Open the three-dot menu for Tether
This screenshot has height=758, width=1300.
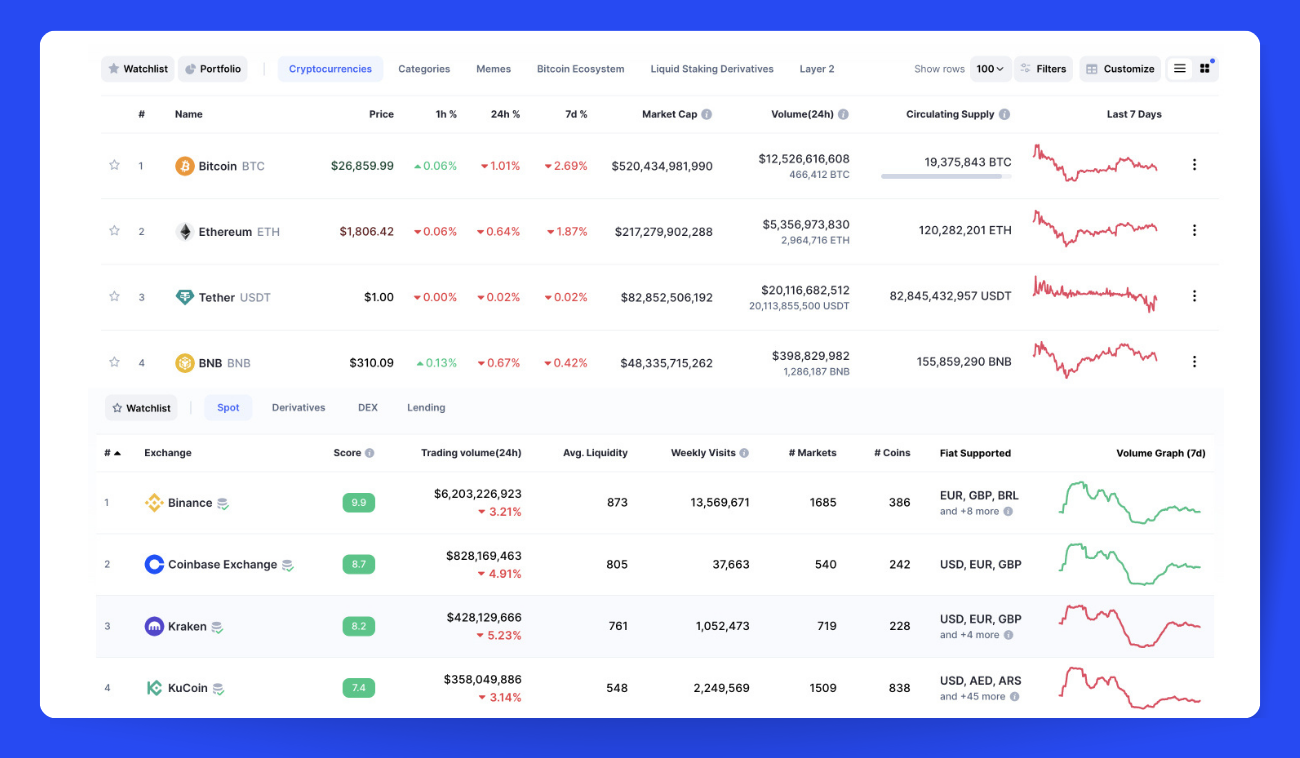tap(1194, 296)
